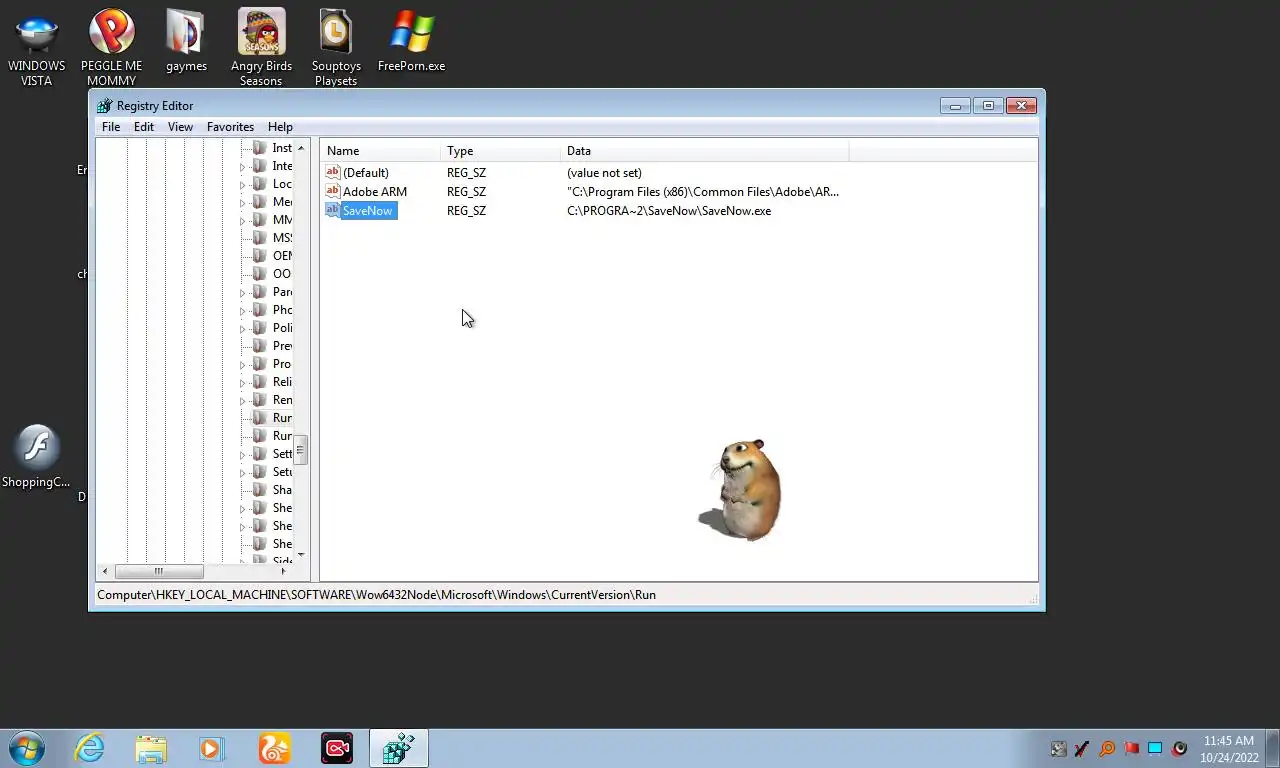
Task: Click the Windows Start orb
Action: pyautogui.click(x=26, y=748)
